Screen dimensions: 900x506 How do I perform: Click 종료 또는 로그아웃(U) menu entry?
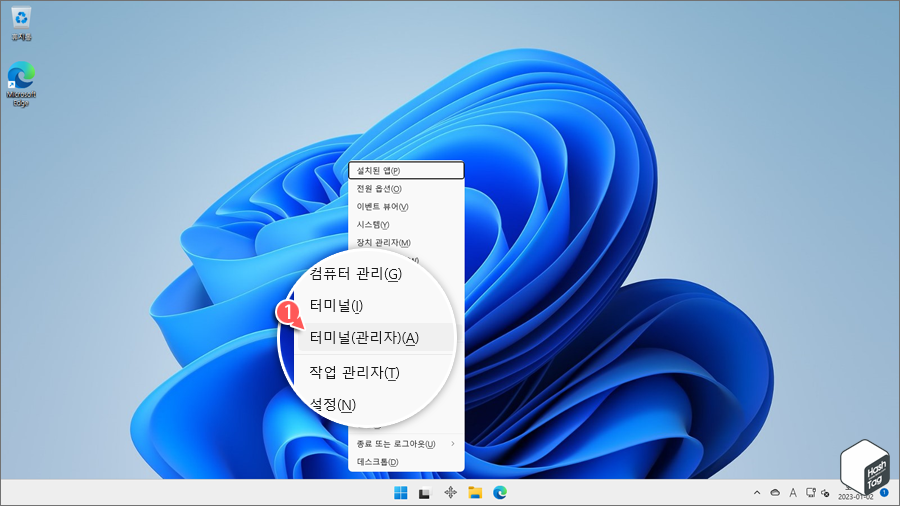coord(406,443)
